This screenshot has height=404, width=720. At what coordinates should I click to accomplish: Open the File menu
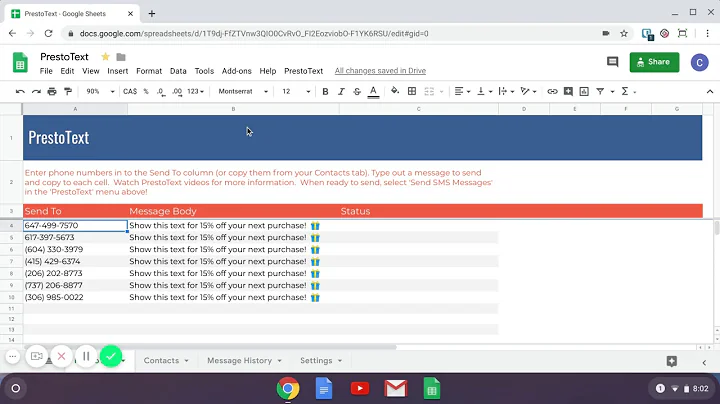coord(46,71)
